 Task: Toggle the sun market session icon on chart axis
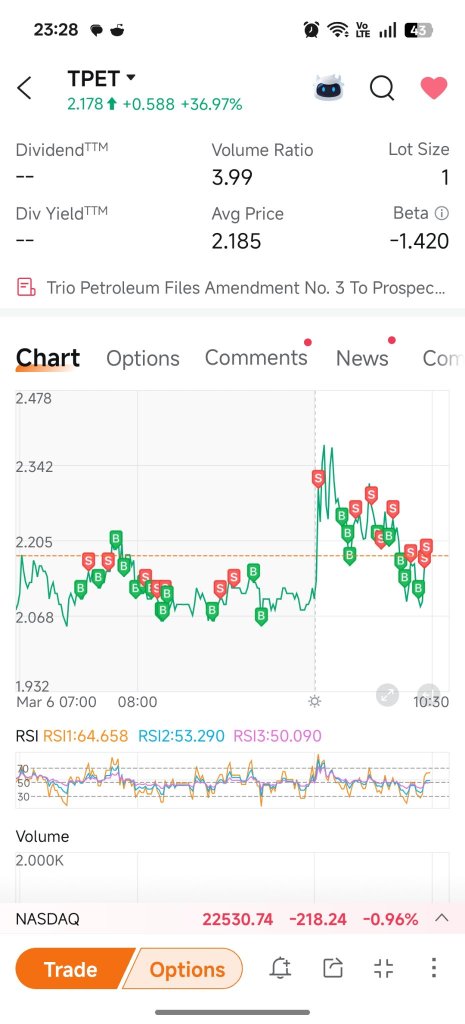(x=315, y=702)
